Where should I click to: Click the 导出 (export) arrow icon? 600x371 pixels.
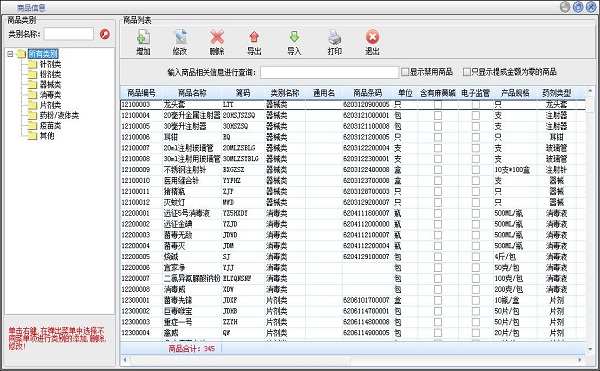[254, 37]
